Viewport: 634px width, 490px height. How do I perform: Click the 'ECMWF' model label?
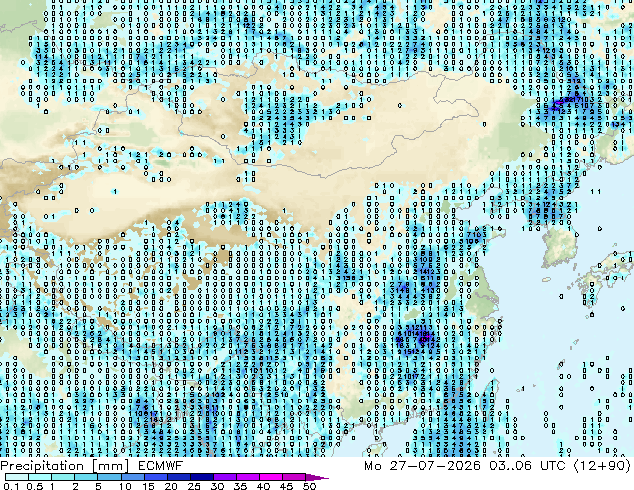[161, 466]
